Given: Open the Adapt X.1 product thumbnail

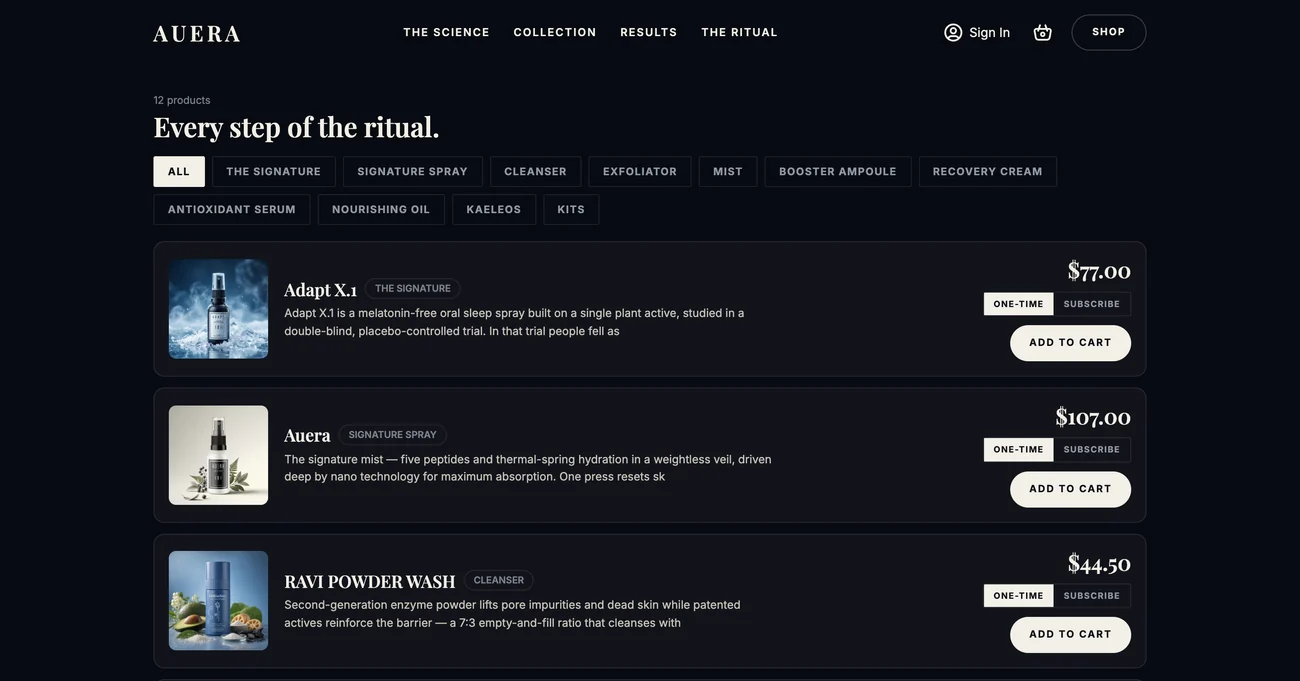Looking at the screenshot, I should click(x=218, y=309).
